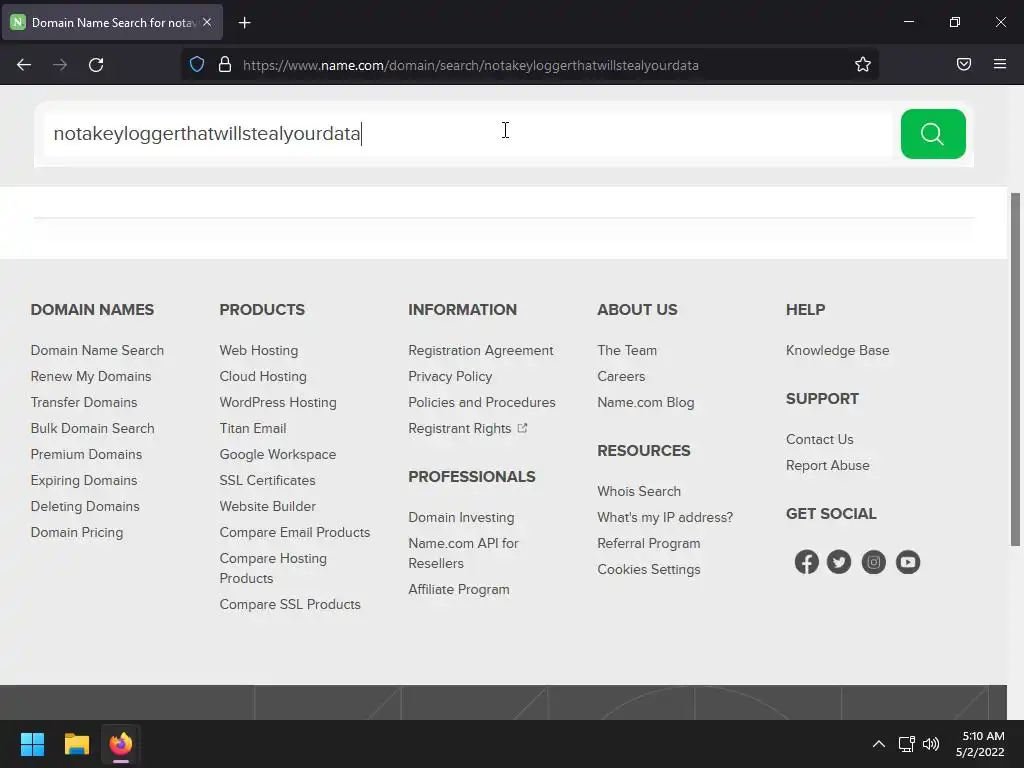Open Google Workspace link
The image size is (1024, 768).
pyautogui.click(x=278, y=455)
